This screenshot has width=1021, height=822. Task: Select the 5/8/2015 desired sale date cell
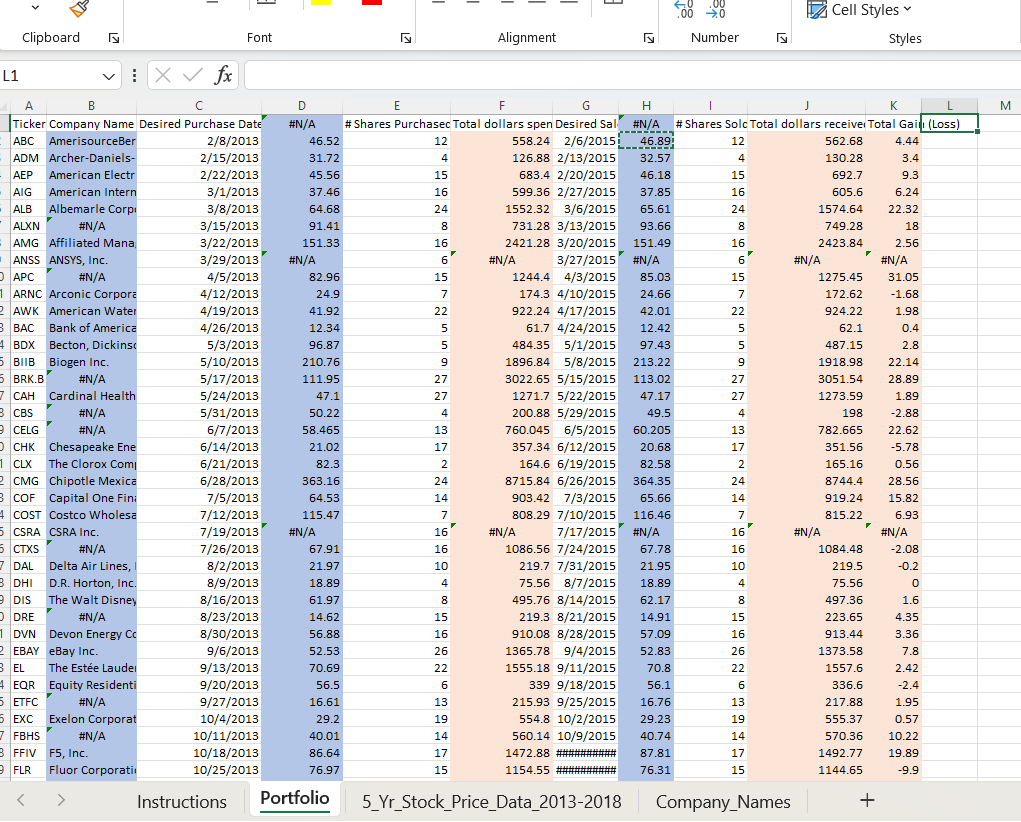[x=585, y=361]
